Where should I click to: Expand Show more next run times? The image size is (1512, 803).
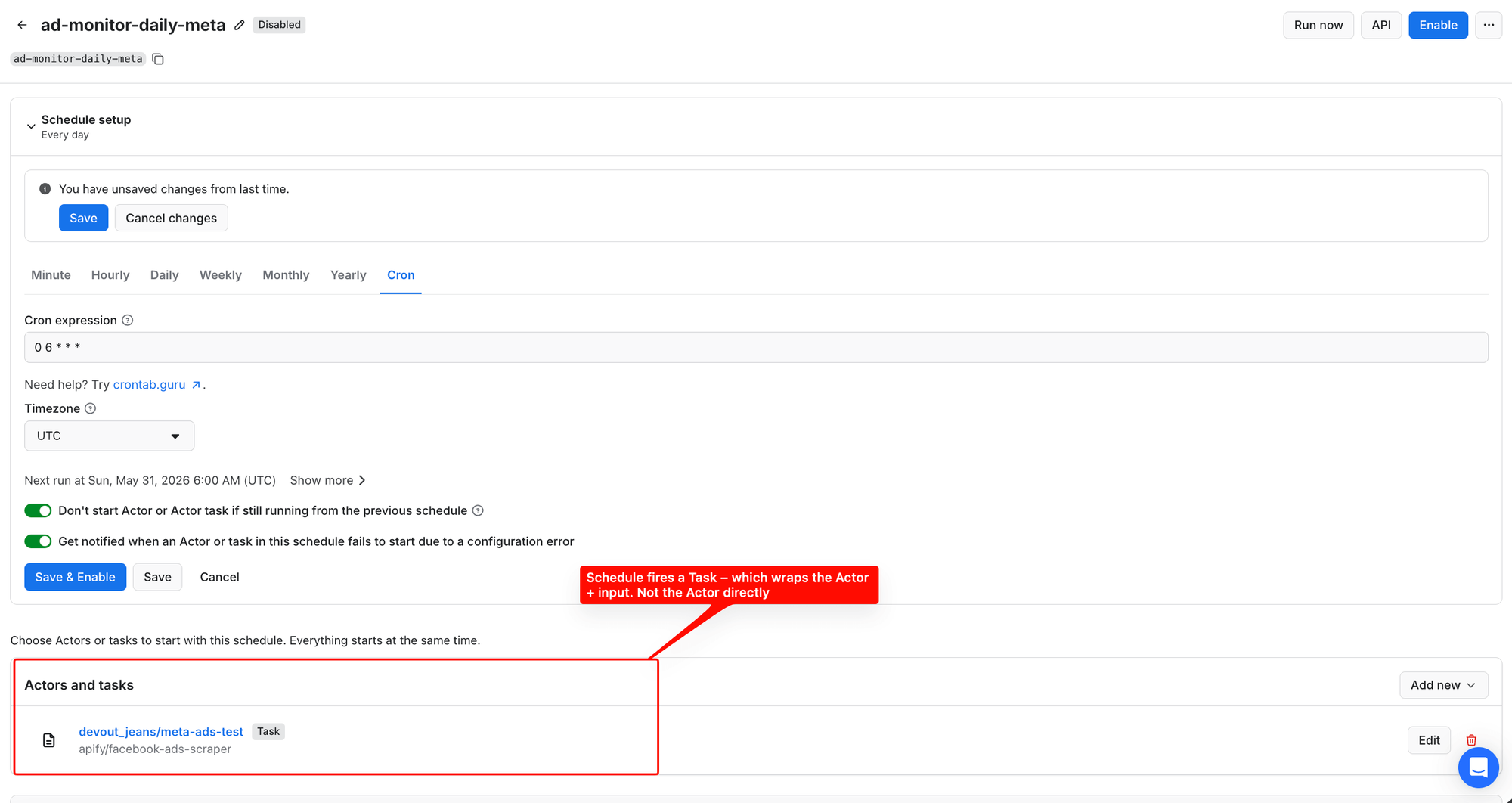pos(328,480)
